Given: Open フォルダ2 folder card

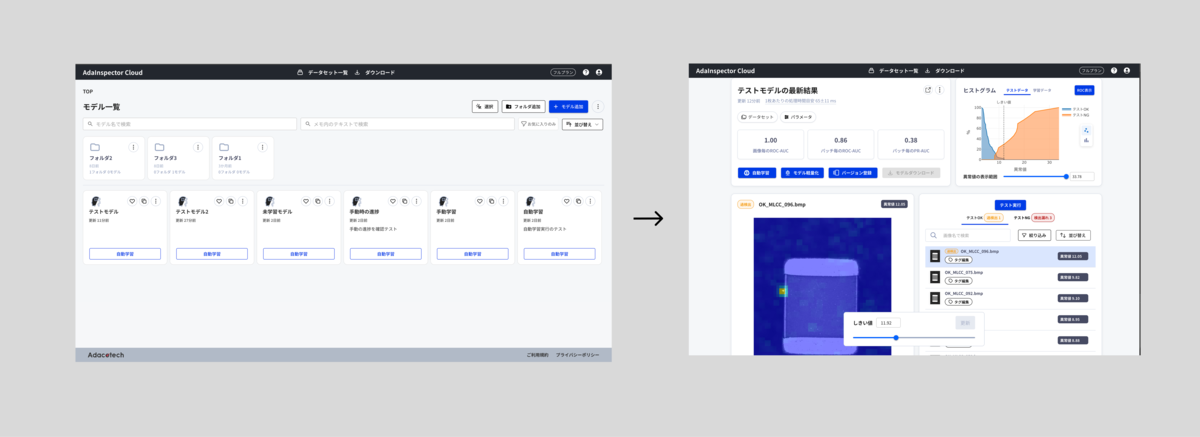Looking at the screenshot, I should pyautogui.click(x=113, y=158).
